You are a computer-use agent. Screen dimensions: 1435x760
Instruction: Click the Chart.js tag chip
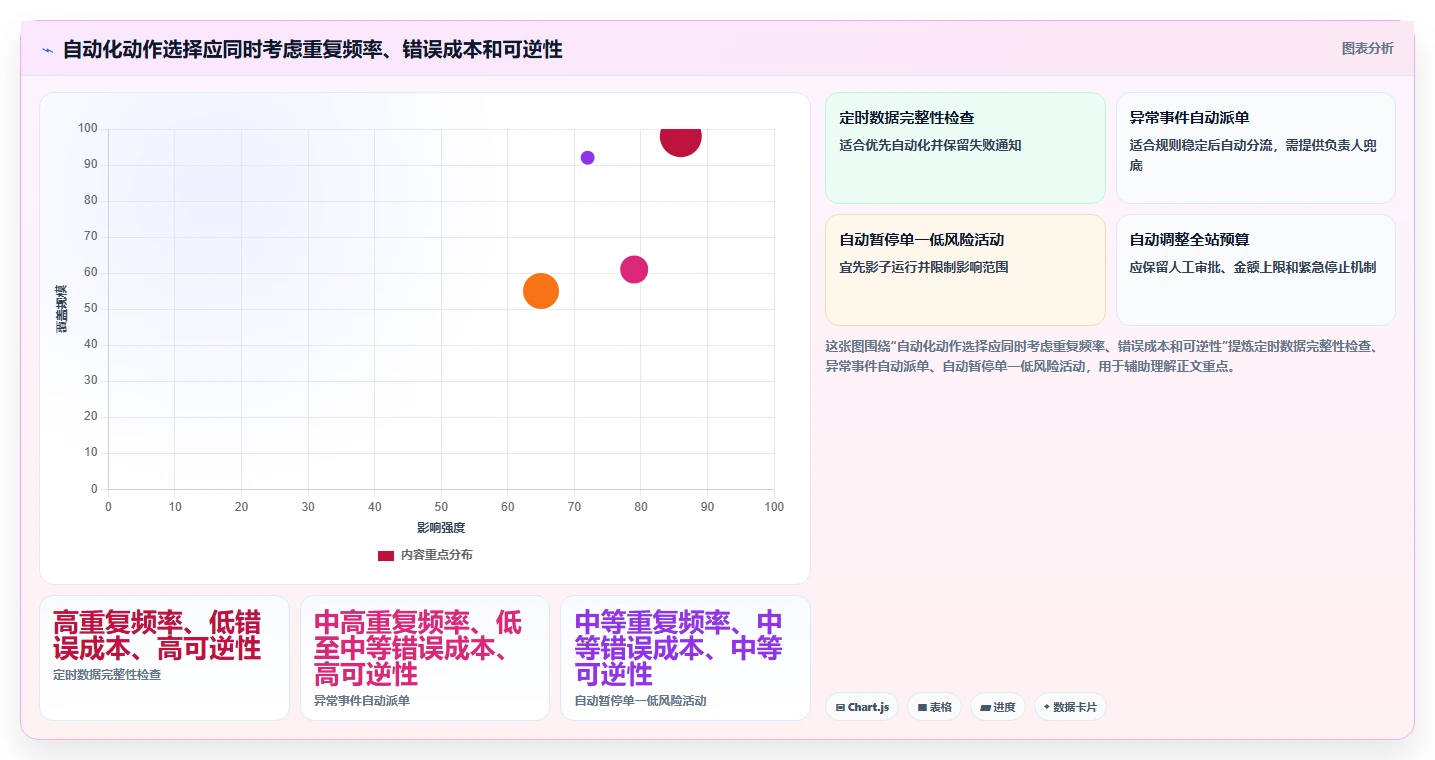click(862, 707)
